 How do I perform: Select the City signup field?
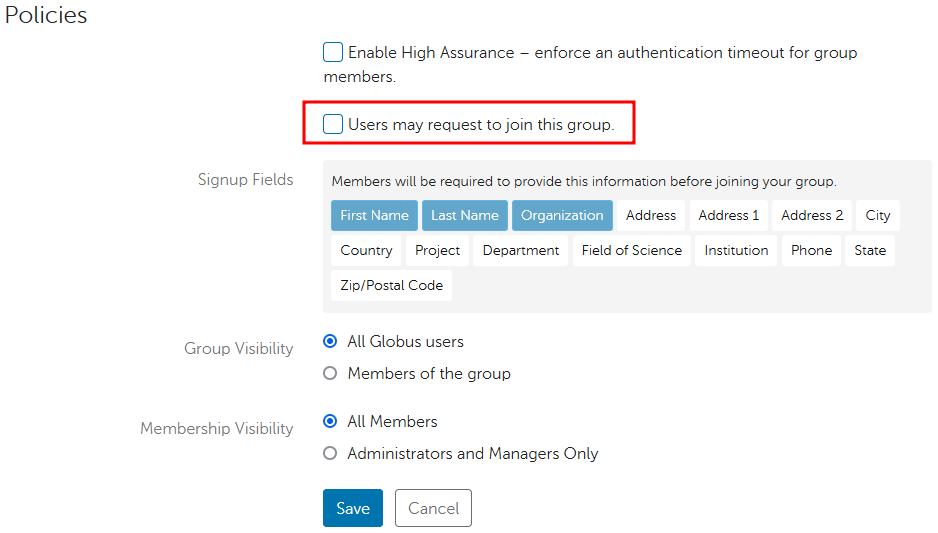(x=878, y=215)
